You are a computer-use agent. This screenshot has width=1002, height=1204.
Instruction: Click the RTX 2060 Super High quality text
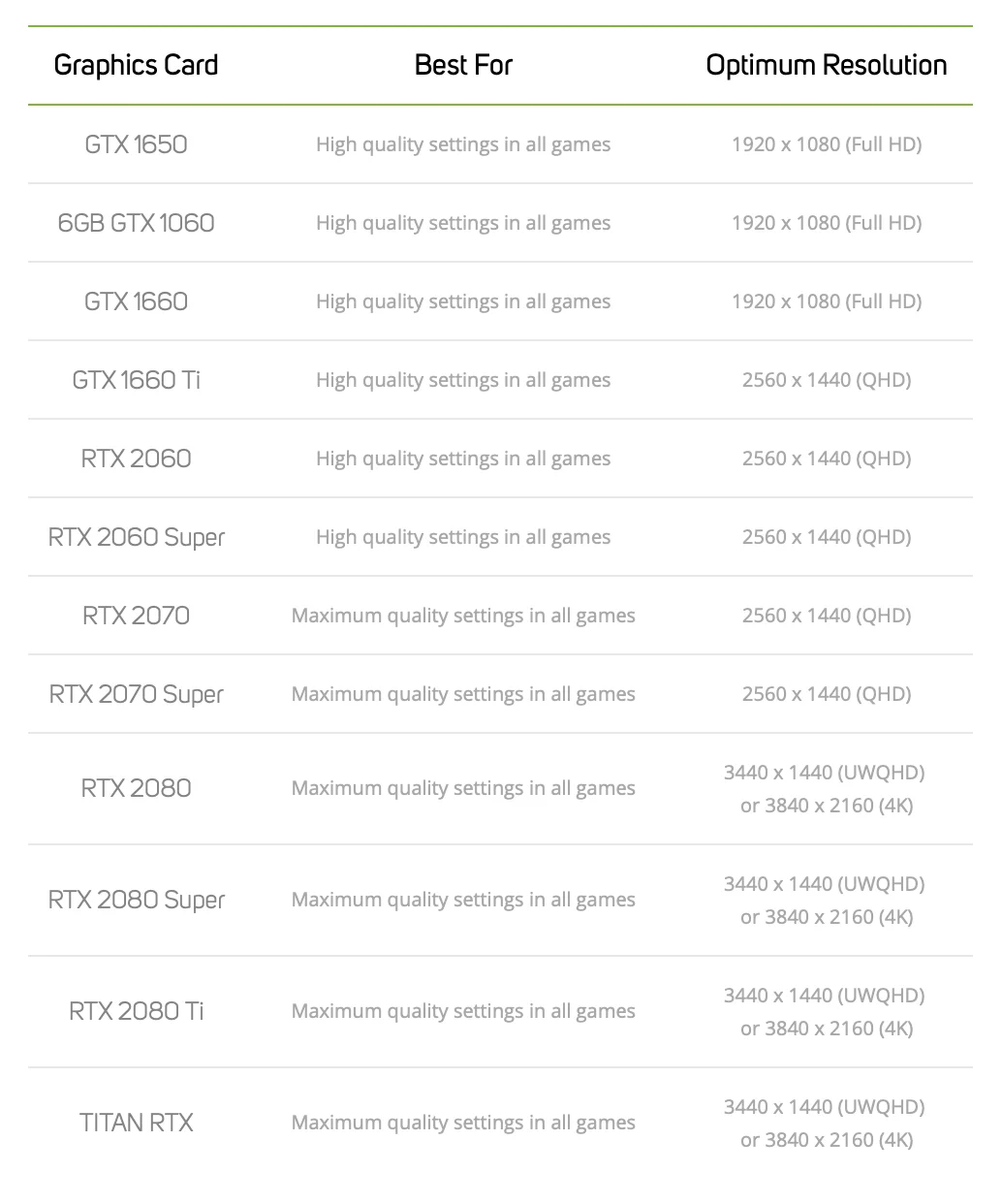463,537
